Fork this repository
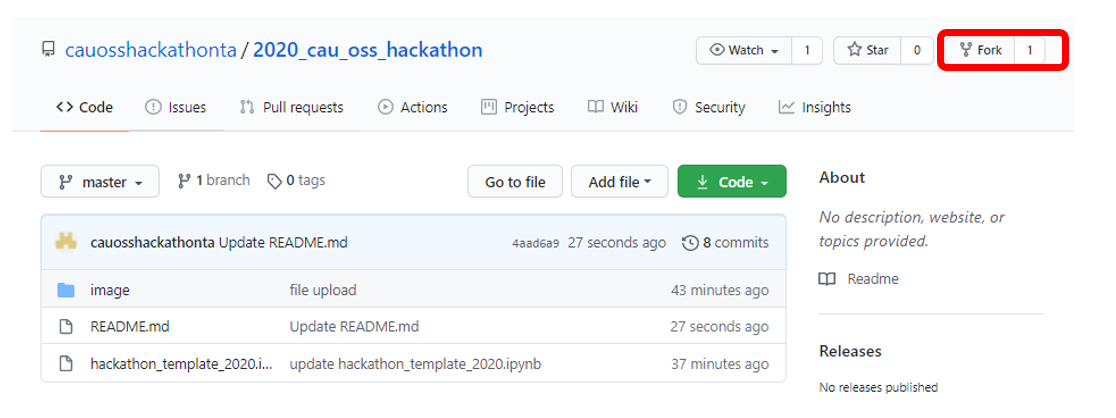Viewport: 1116px width, 418px height. tap(980, 51)
